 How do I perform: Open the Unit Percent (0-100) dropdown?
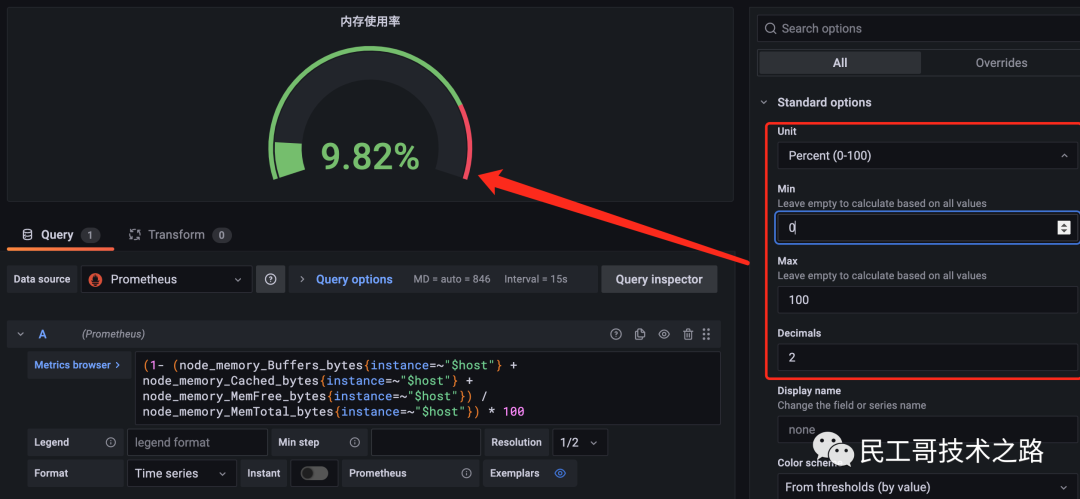point(927,156)
